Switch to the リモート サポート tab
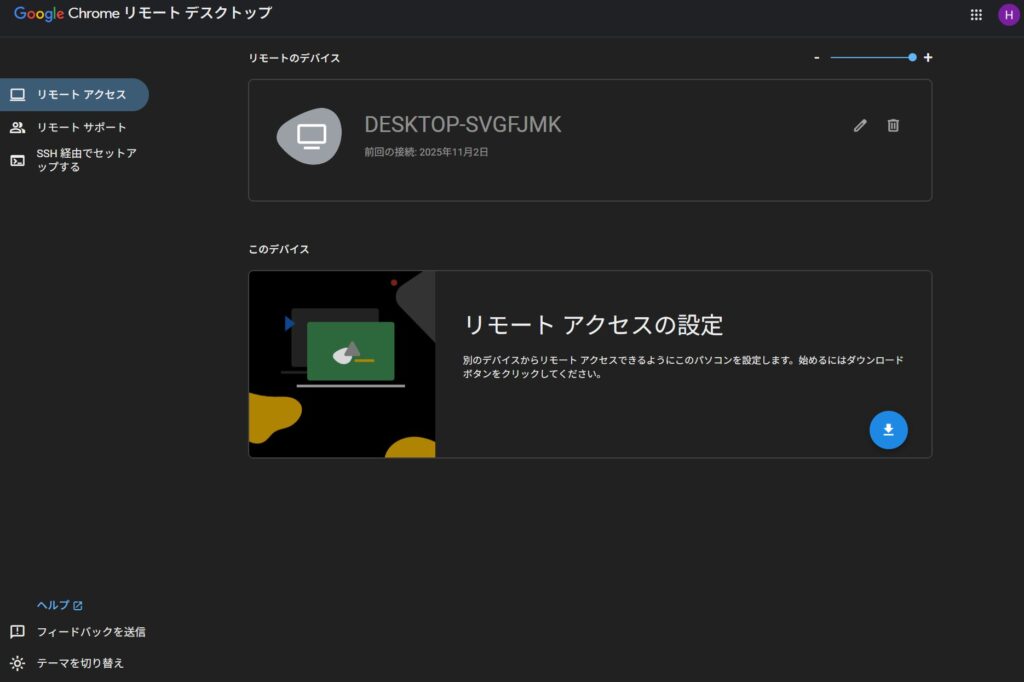 (81, 128)
